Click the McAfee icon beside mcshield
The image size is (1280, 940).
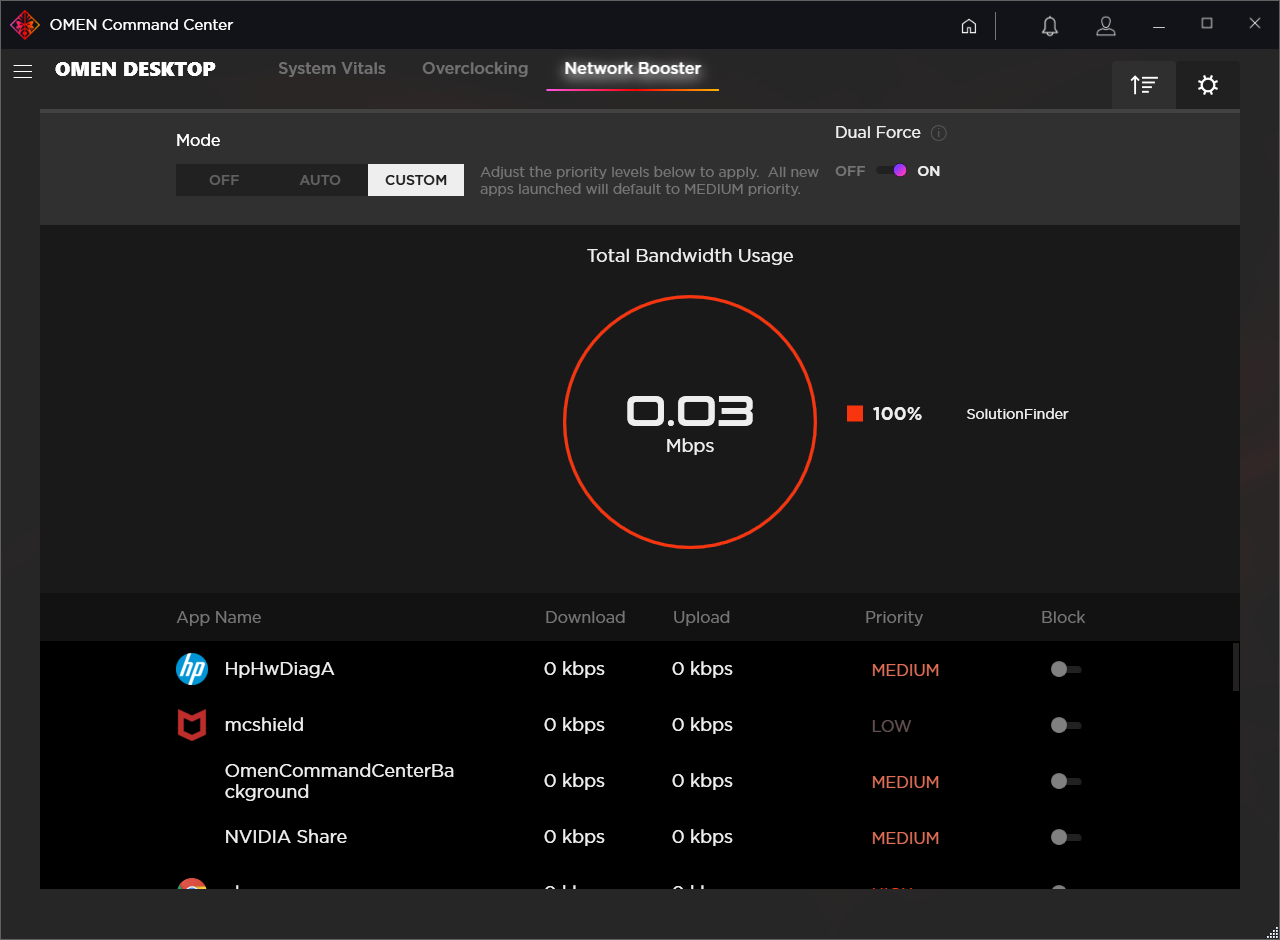click(192, 725)
